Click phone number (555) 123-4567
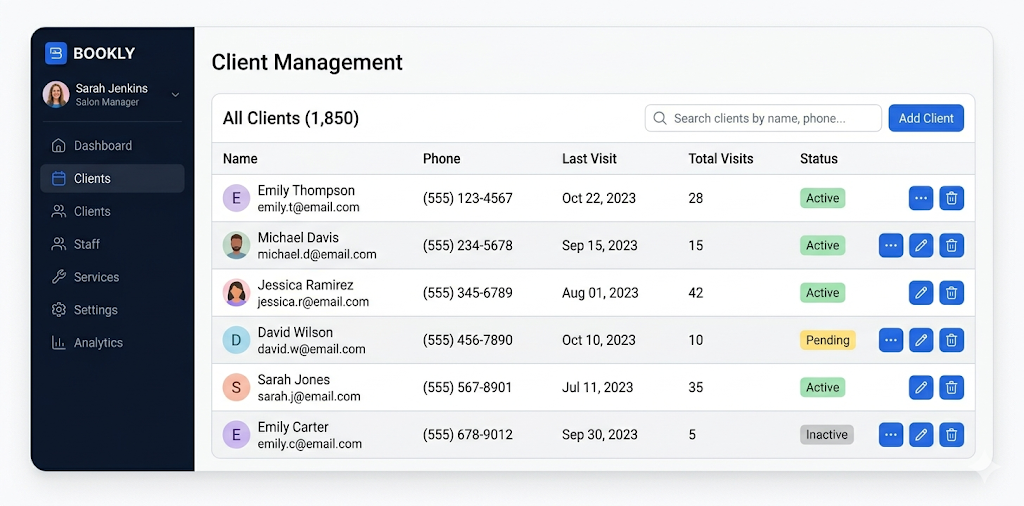Screen dimensions: 1024x506 click(468, 198)
